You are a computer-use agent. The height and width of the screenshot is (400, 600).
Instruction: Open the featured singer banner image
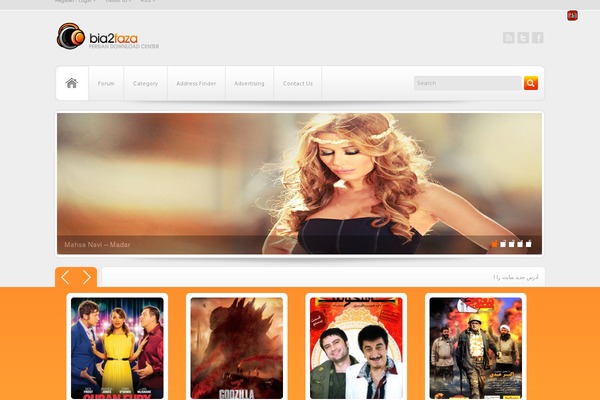coord(300,183)
